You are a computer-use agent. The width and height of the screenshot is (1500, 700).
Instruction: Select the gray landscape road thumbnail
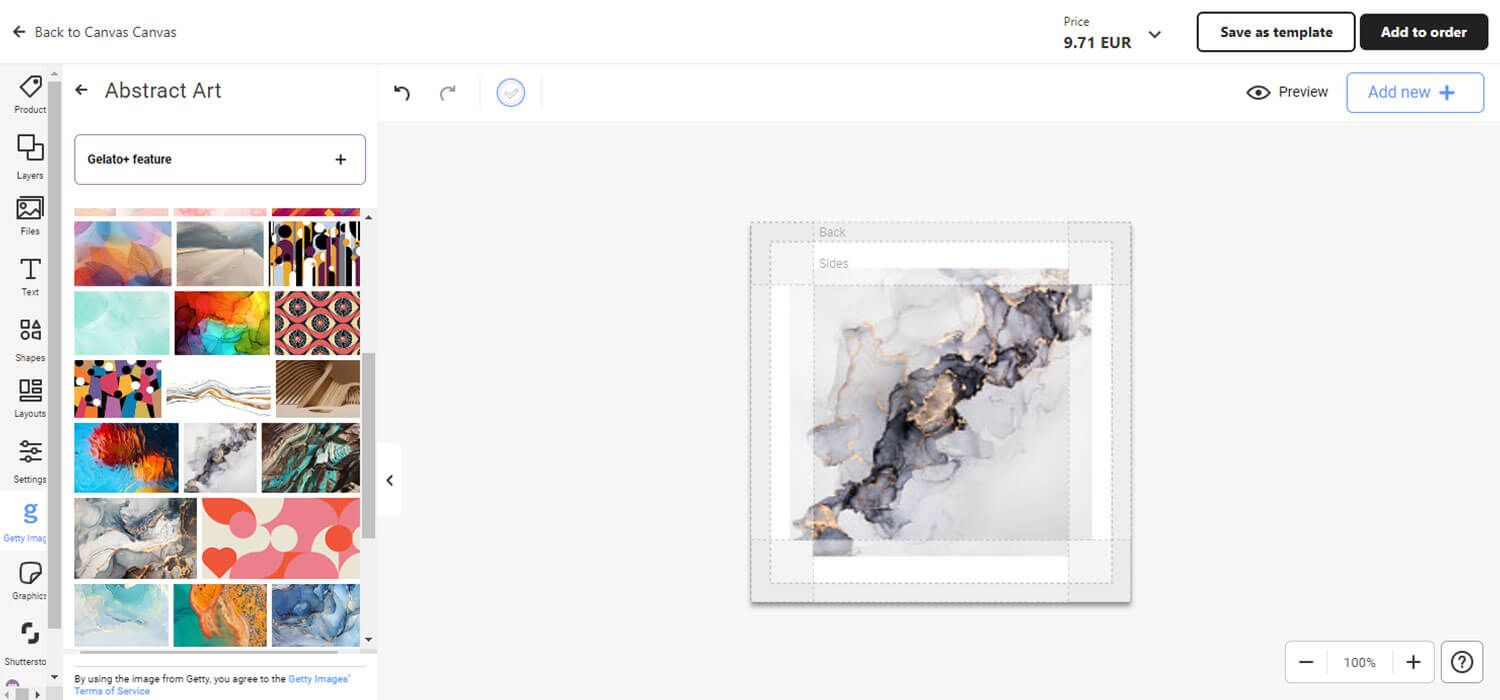[220, 254]
